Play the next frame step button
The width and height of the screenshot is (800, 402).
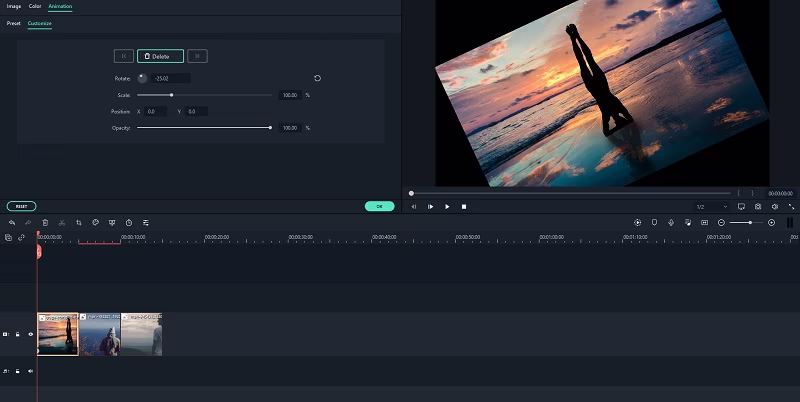pyautogui.click(x=431, y=207)
